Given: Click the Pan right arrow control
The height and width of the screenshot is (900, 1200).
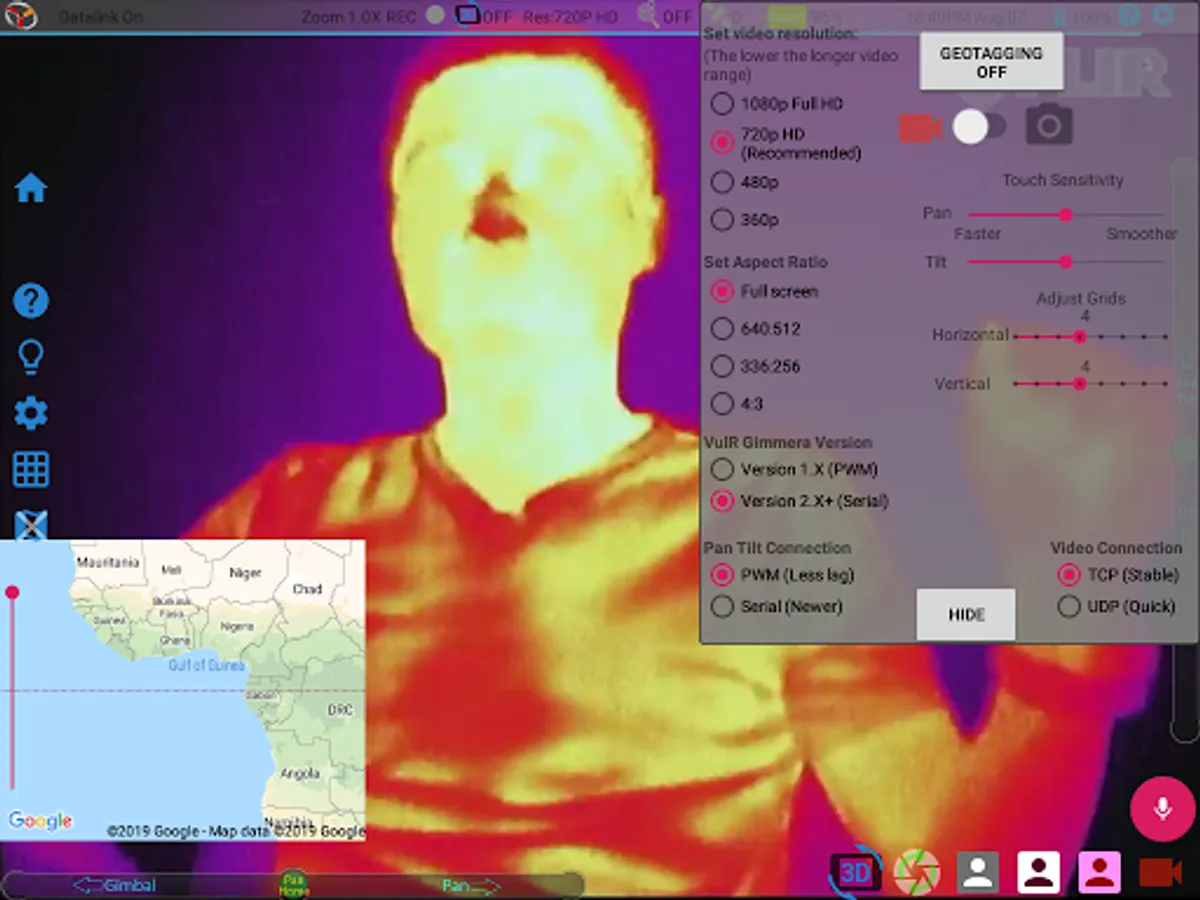Looking at the screenshot, I should pyautogui.click(x=471, y=885).
